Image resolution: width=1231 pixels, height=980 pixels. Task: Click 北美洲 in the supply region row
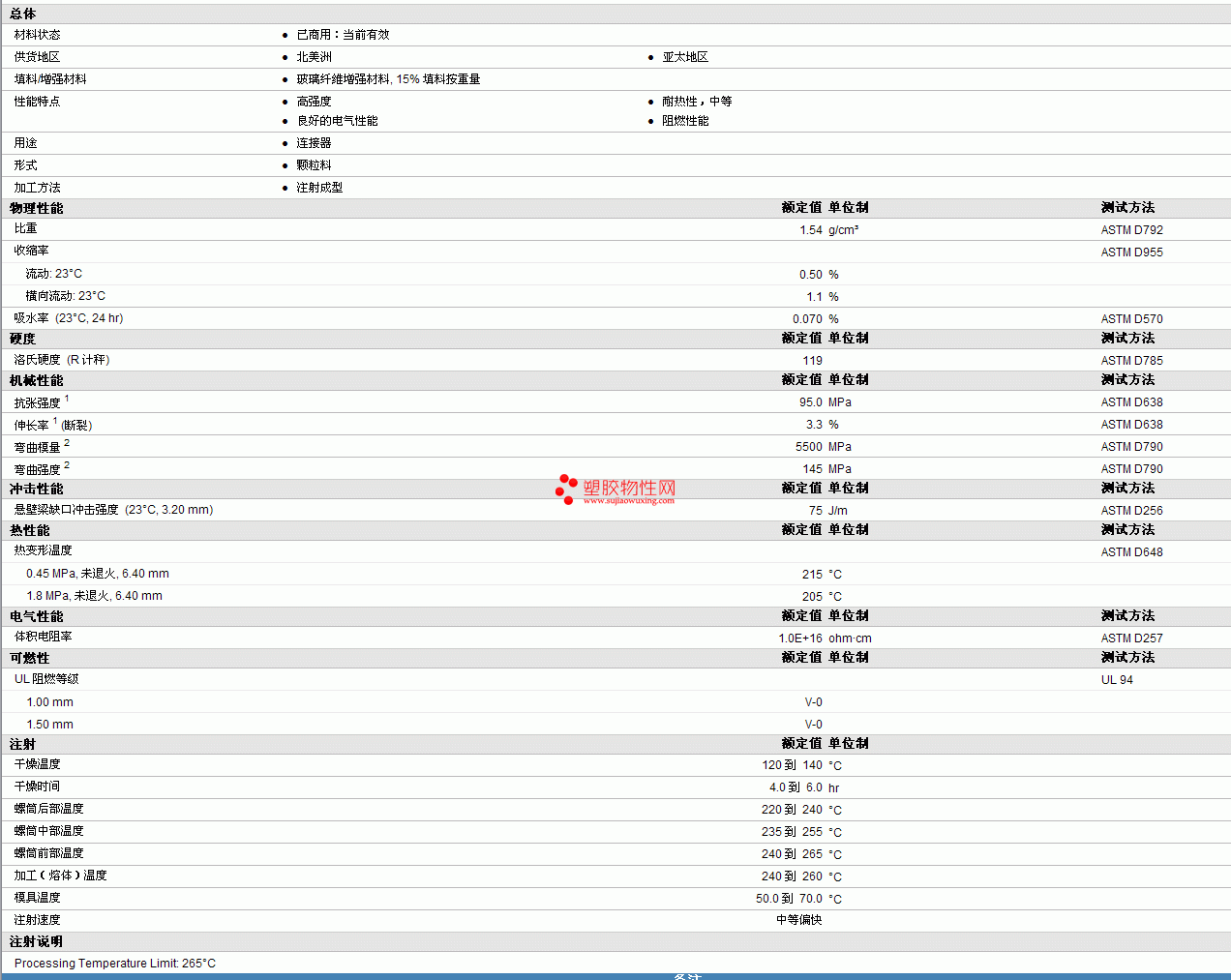(314, 57)
